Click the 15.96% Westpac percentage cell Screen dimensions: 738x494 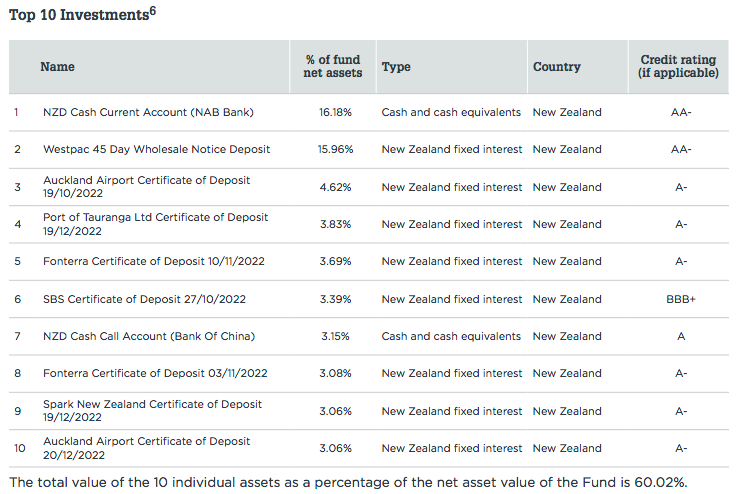(335, 149)
